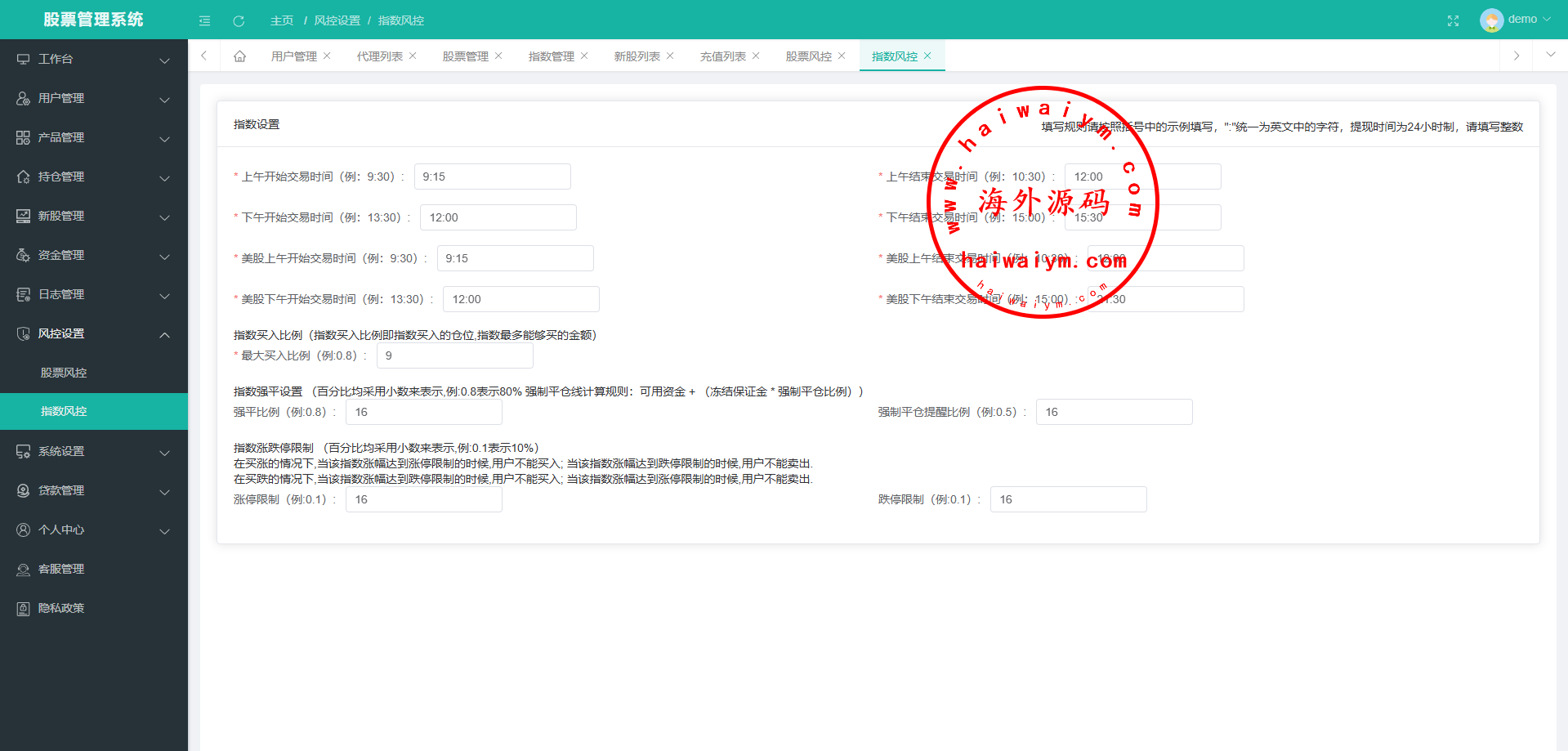Click the 最大买入比例 input field
1568x751 pixels.
click(x=454, y=355)
